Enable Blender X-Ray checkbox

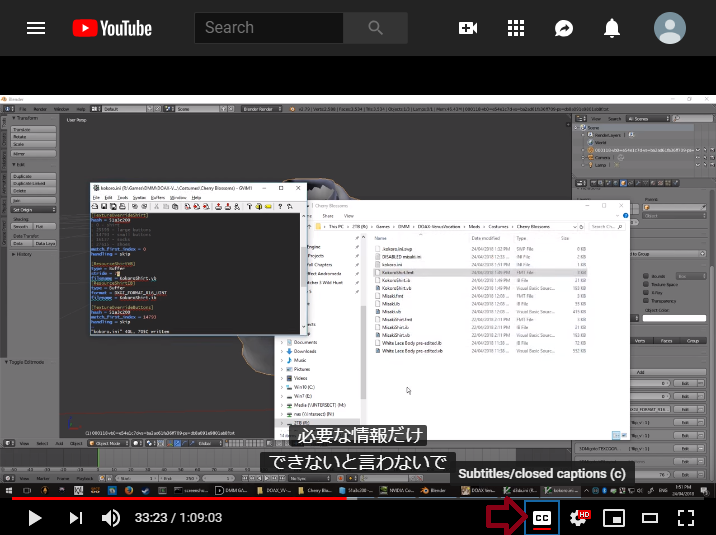click(x=646, y=293)
